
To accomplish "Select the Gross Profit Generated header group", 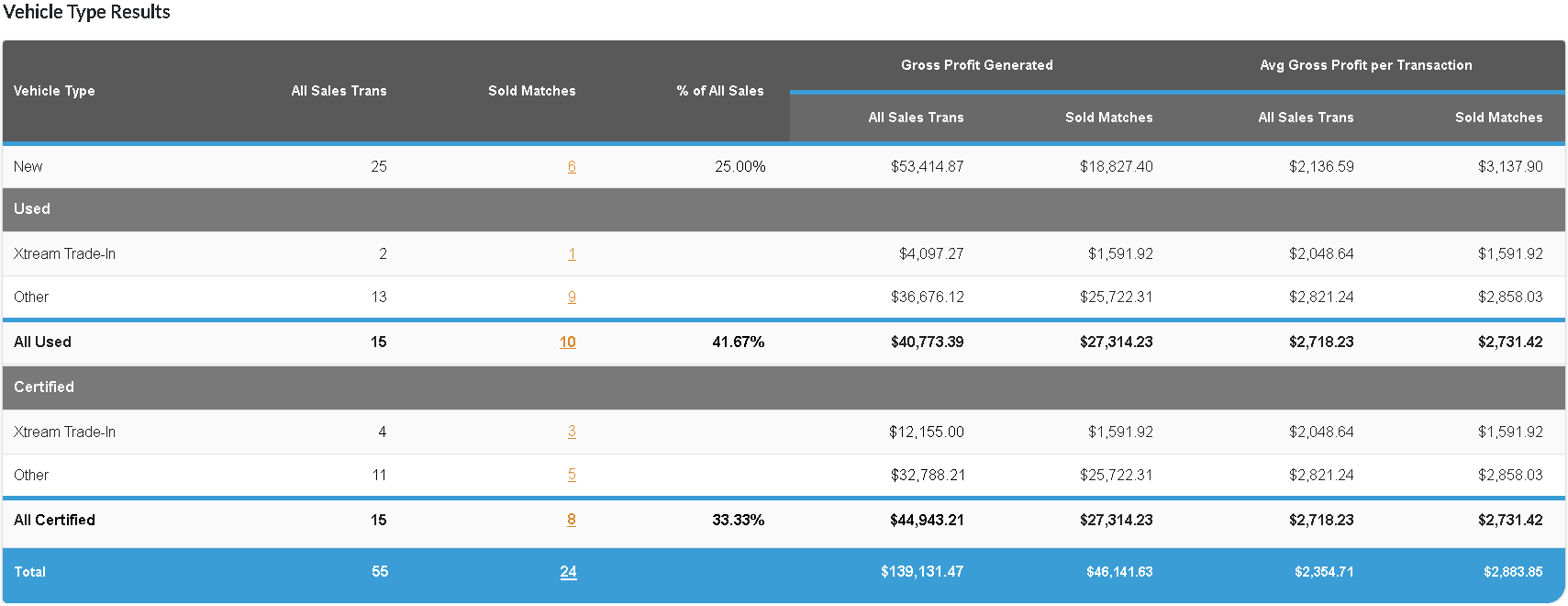I will (976, 65).
